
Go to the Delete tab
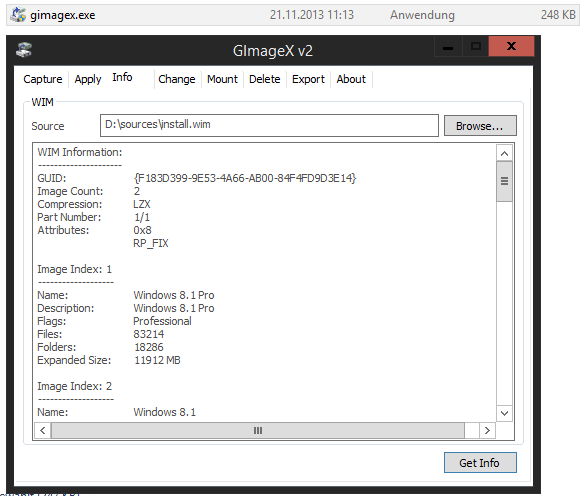(265, 79)
